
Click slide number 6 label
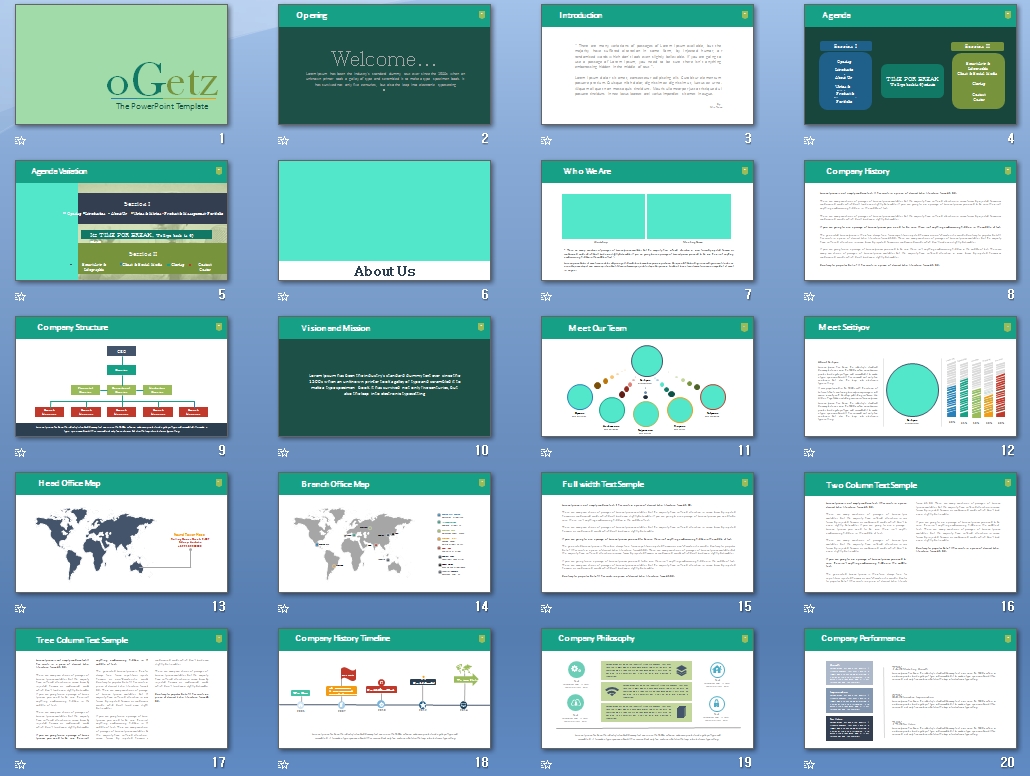[x=485, y=294]
